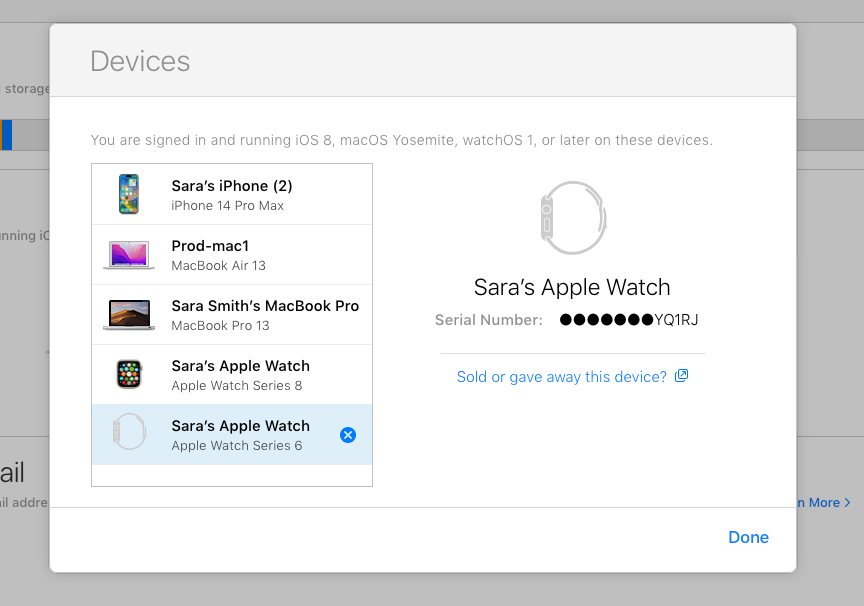Select Sara's Apple Watch Series 6 row

point(232,435)
